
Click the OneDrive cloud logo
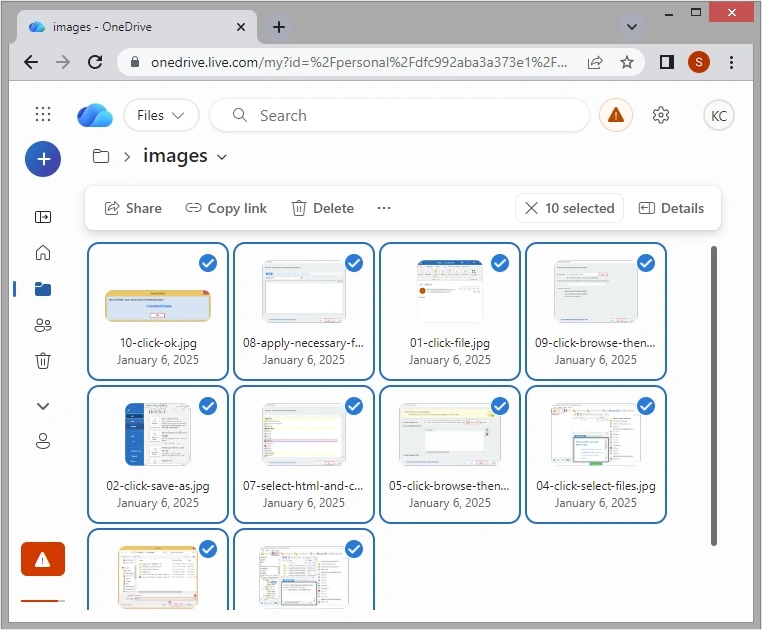(95, 115)
